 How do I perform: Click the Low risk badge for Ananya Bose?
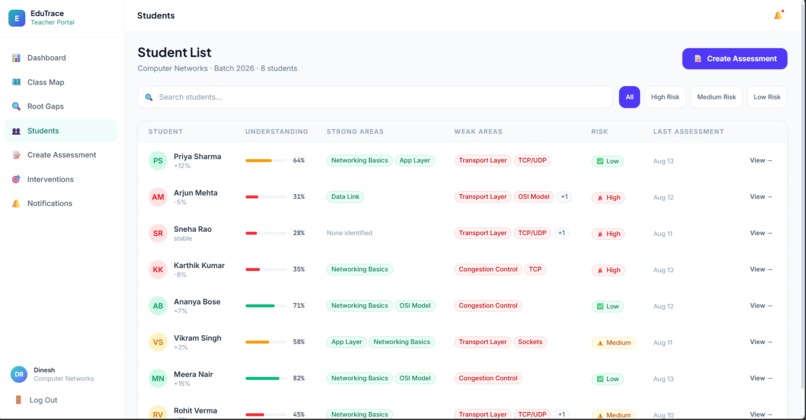tap(608, 306)
